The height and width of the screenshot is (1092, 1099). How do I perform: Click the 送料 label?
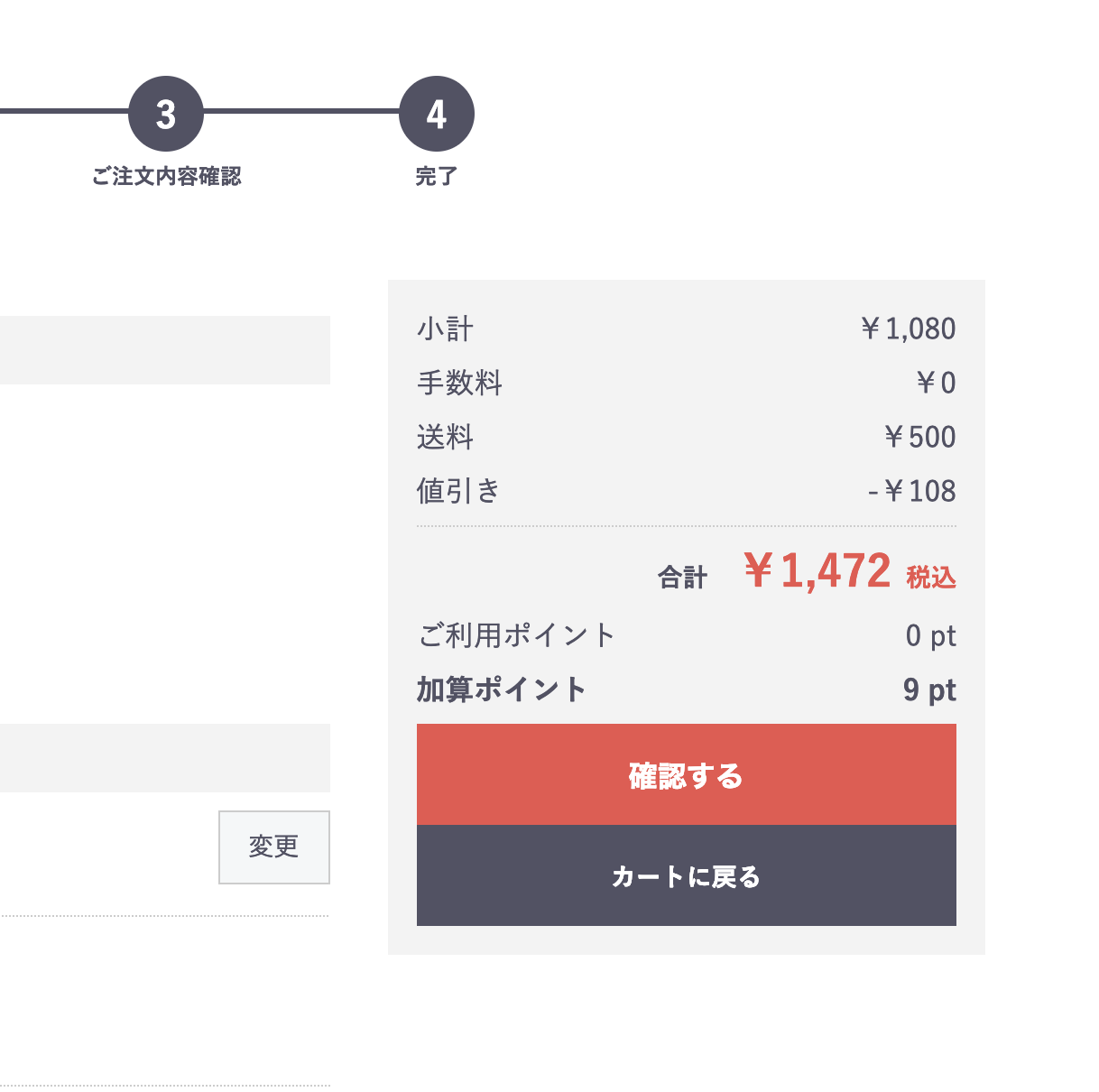pos(445,437)
